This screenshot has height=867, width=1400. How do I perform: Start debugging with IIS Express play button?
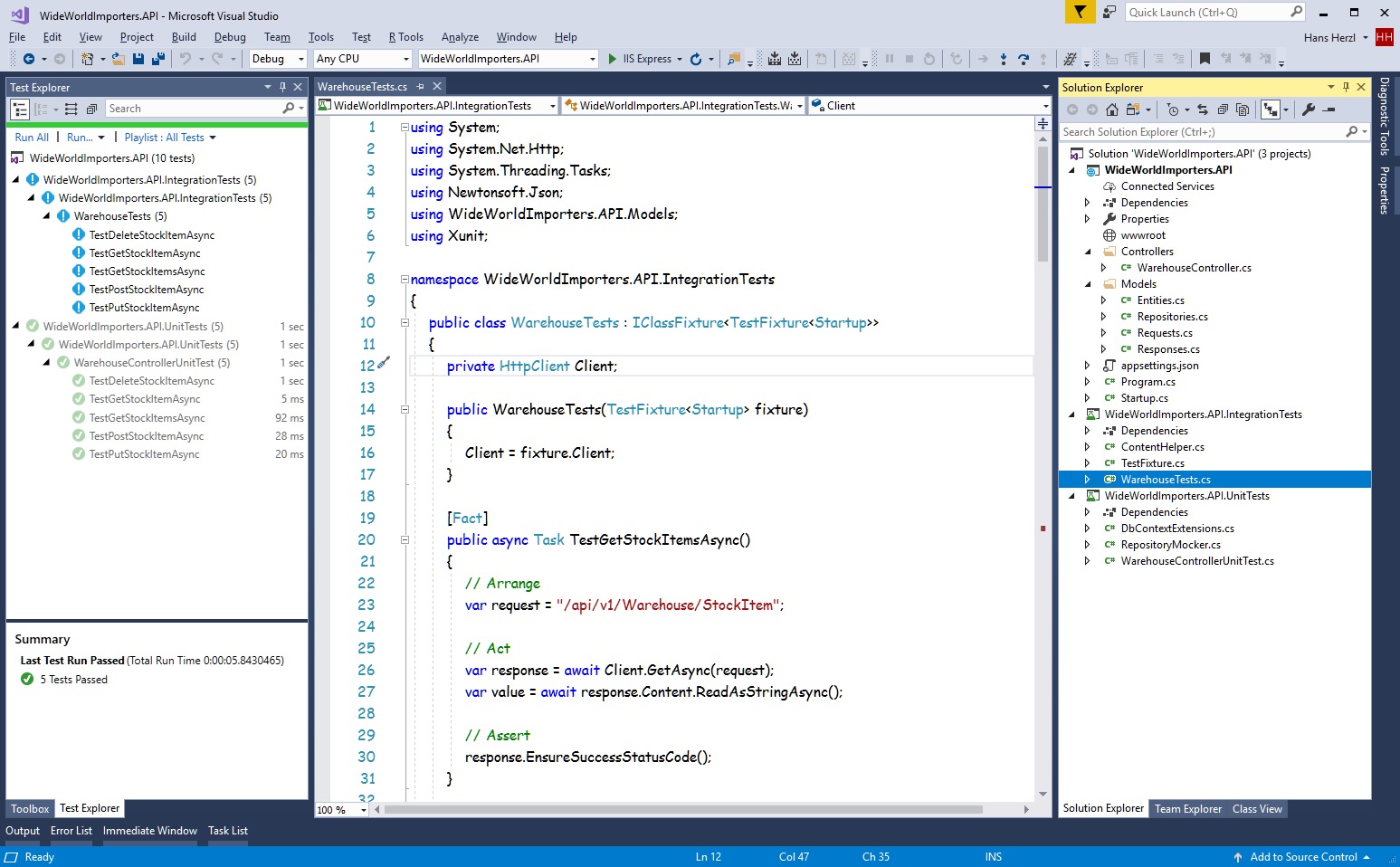tap(613, 59)
